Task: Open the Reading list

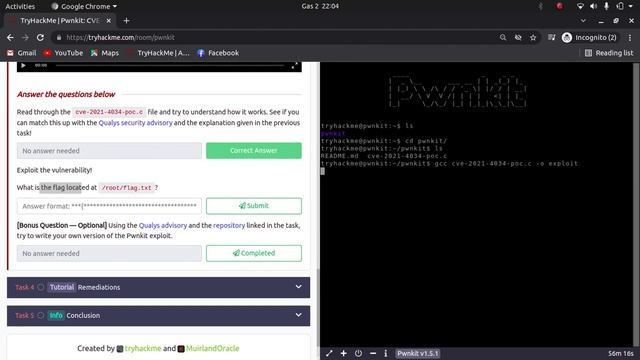Action: pyautogui.click(x=609, y=53)
